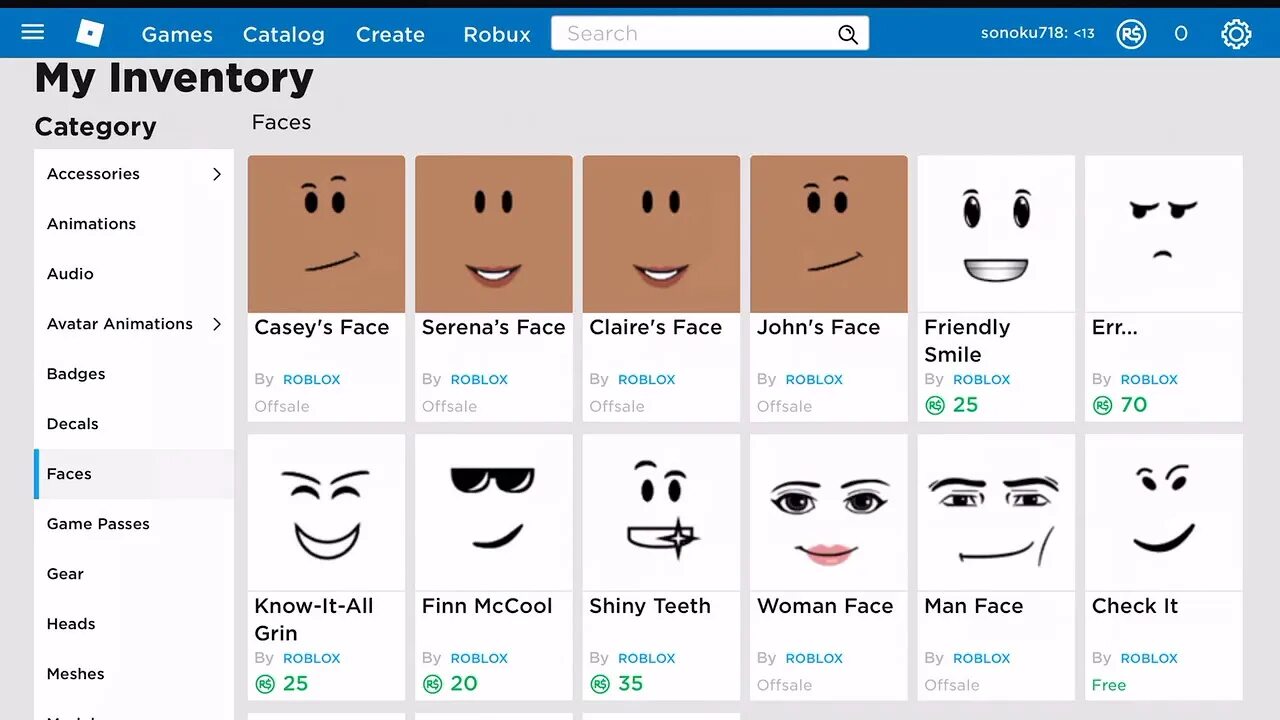Image resolution: width=1280 pixels, height=720 pixels.
Task: Click ROBLOX creator link under Casey's Face
Action: click(x=312, y=380)
